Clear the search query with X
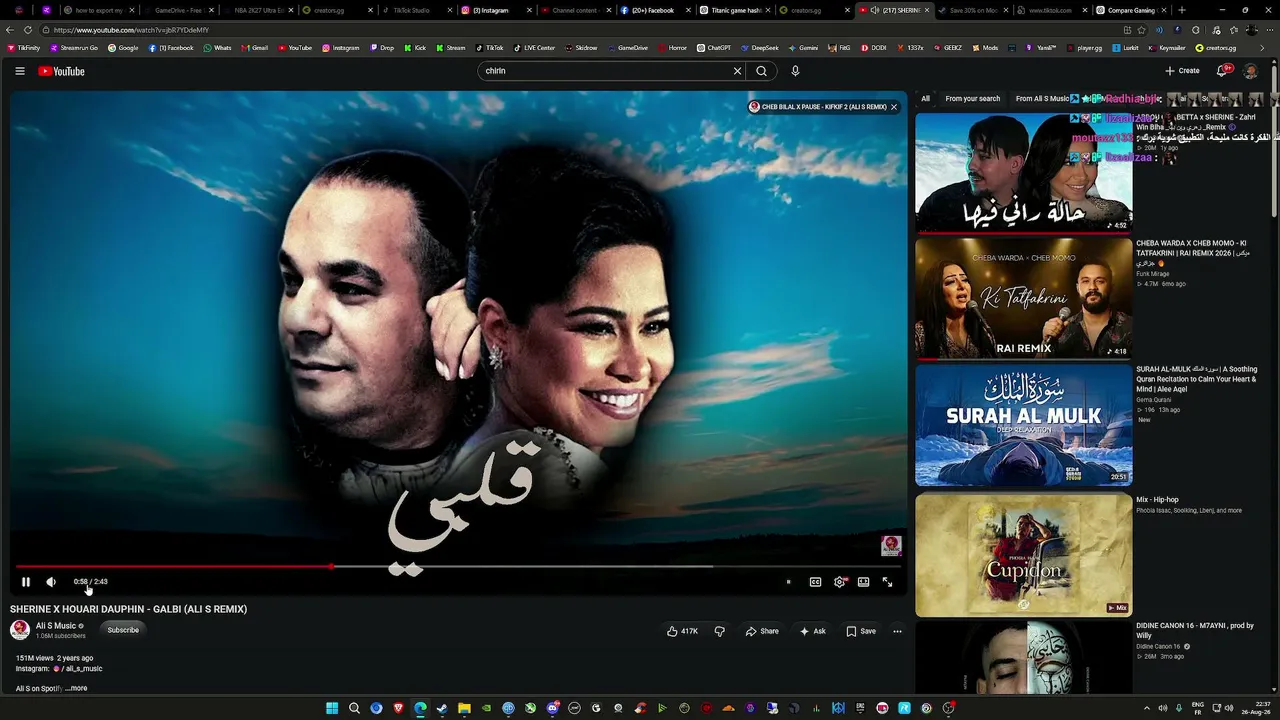Image resolution: width=1280 pixels, height=720 pixels. coord(738,71)
